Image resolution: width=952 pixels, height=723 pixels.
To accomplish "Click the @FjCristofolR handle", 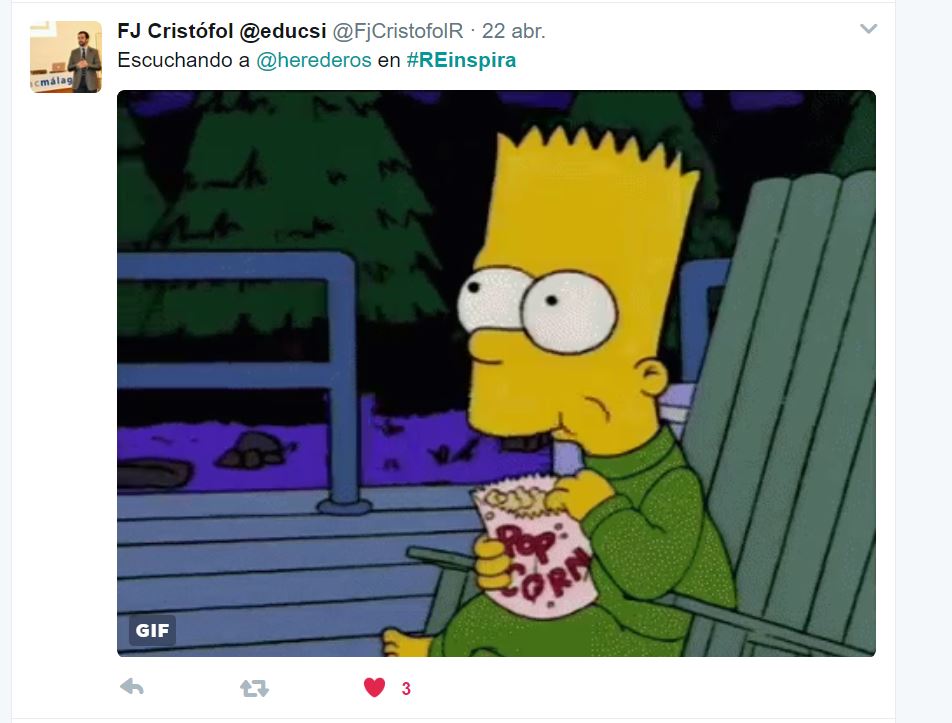I will [x=398, y=31].
